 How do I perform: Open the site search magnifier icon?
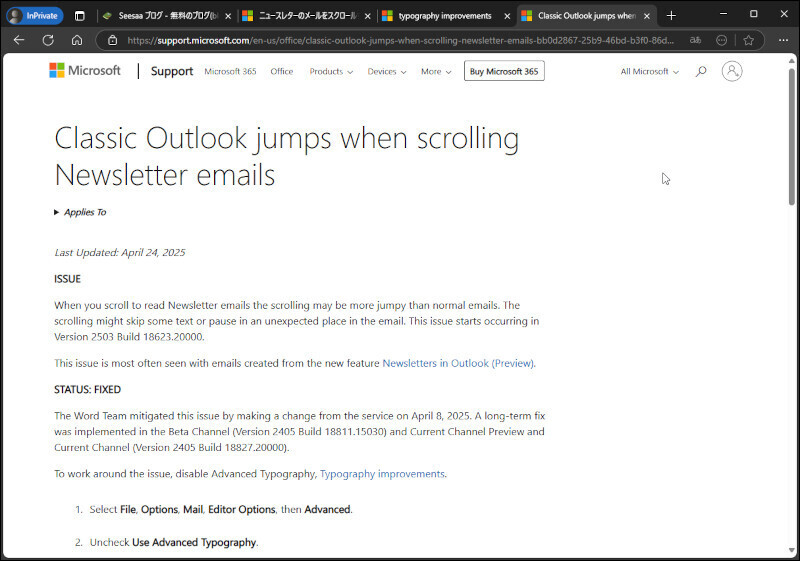point(701,71)
